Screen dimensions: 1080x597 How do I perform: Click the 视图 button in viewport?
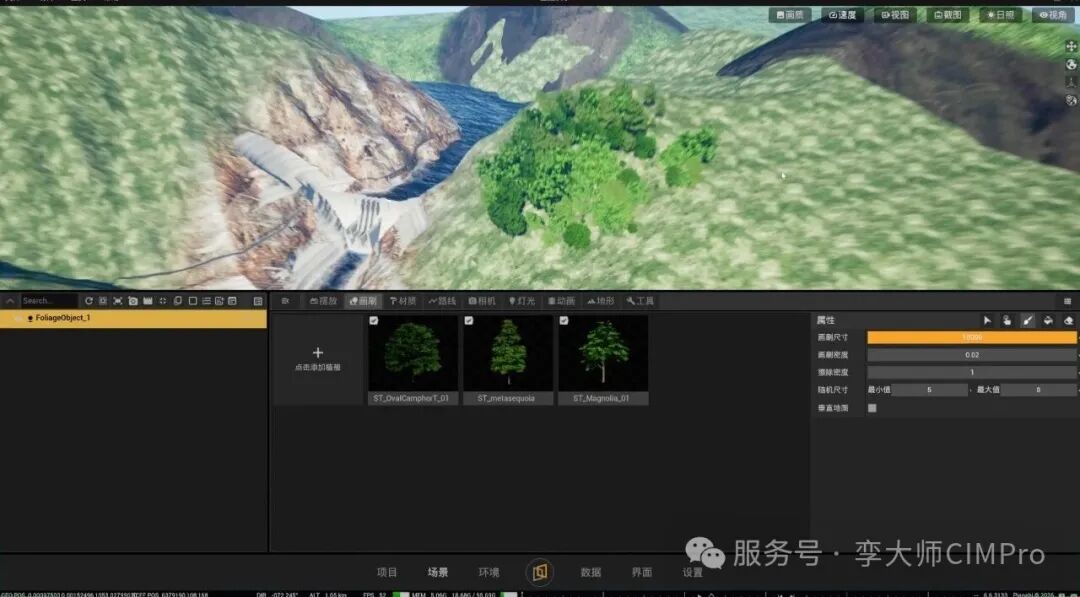point(895,15)
